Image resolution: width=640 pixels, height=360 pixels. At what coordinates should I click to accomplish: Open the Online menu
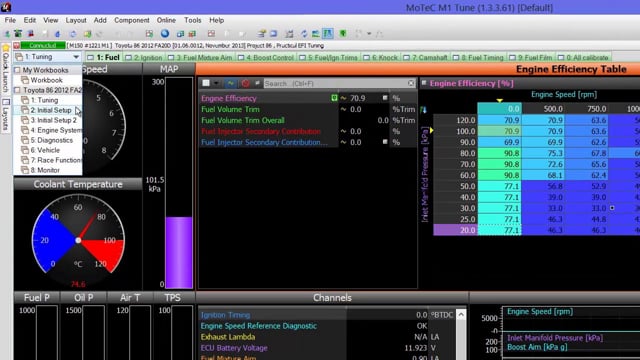click(166, 20)
